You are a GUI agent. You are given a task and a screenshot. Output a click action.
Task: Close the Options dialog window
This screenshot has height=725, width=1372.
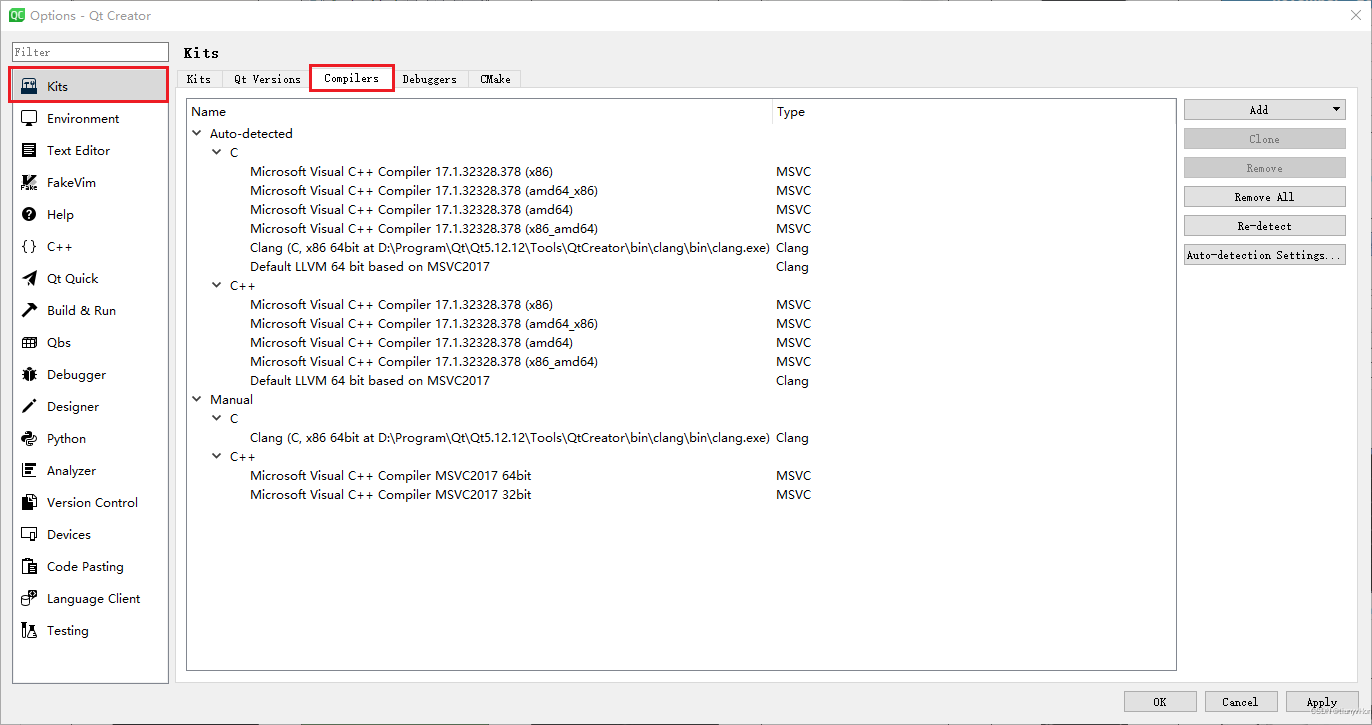(1356, 15)
